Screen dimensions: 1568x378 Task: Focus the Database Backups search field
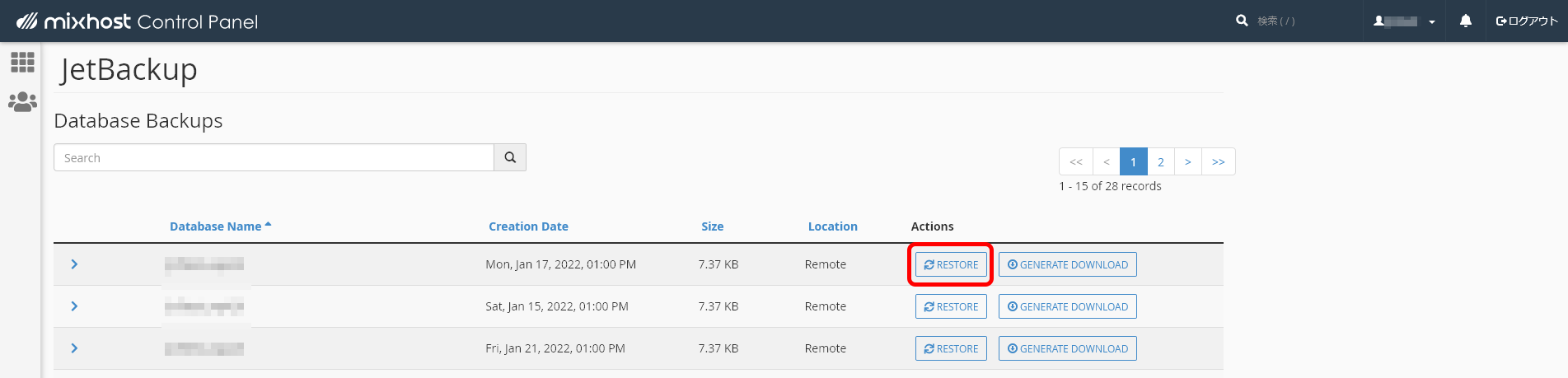[x=274, y=157]
